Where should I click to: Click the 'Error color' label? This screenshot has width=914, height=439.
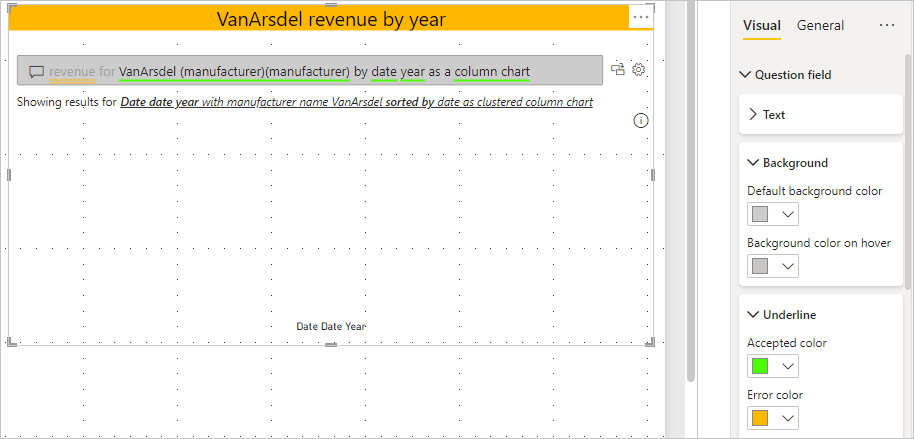pos(775,395)
